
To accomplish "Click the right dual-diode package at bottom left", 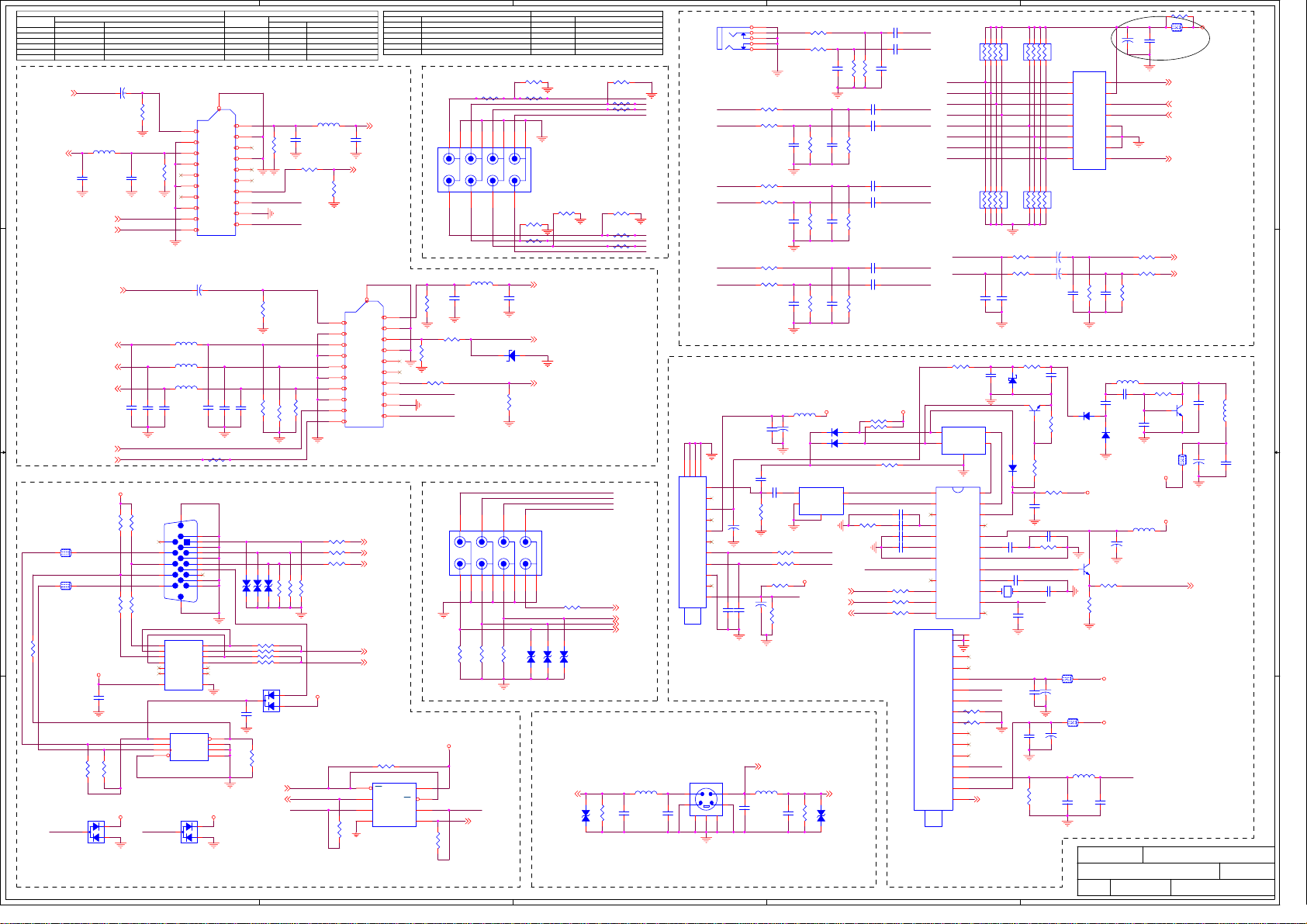I will coord(189,832).
